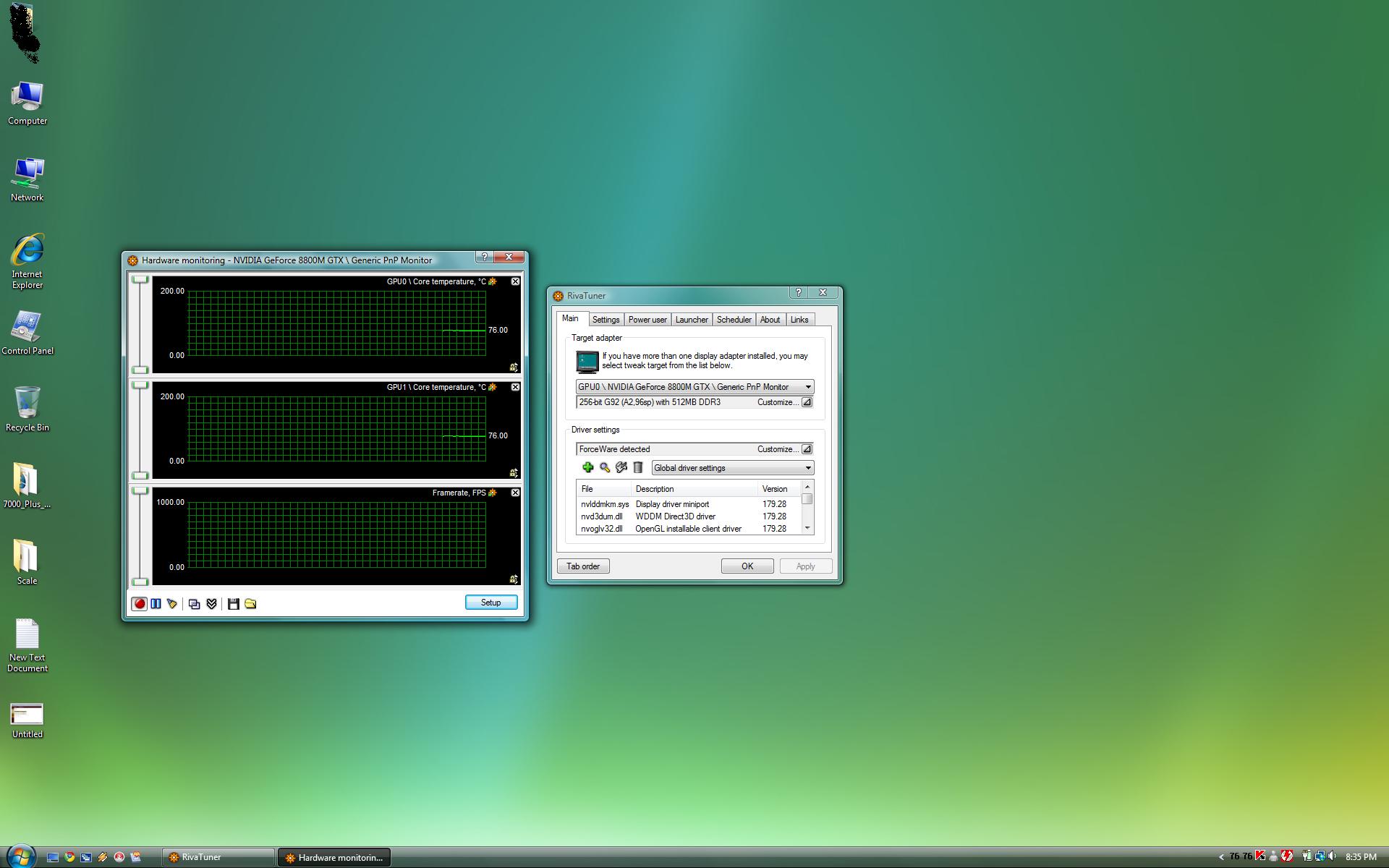Image resolution: width=1389 pixels, height=868 pixels.
Task: Click the Setup button in Hardware monitoring
Action: (x=490, y=603)
